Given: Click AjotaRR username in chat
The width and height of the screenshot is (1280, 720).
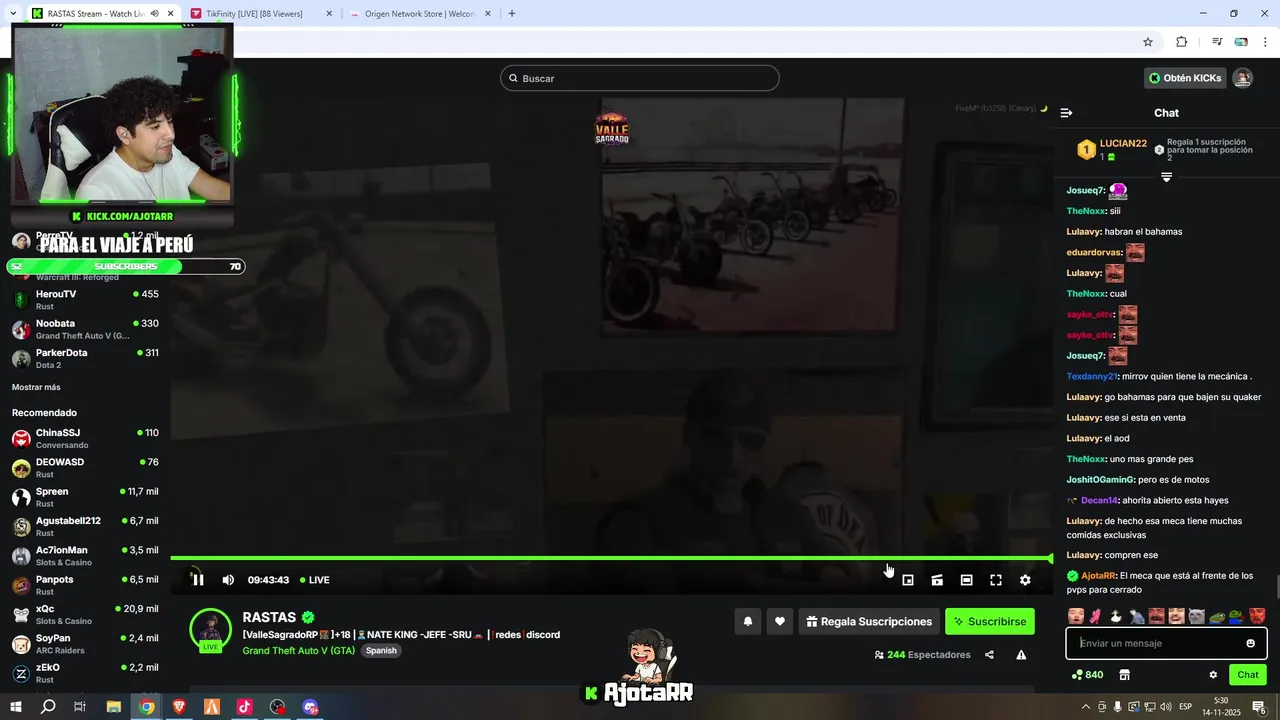Looking at the screenshot, I should pos(1098,576).
